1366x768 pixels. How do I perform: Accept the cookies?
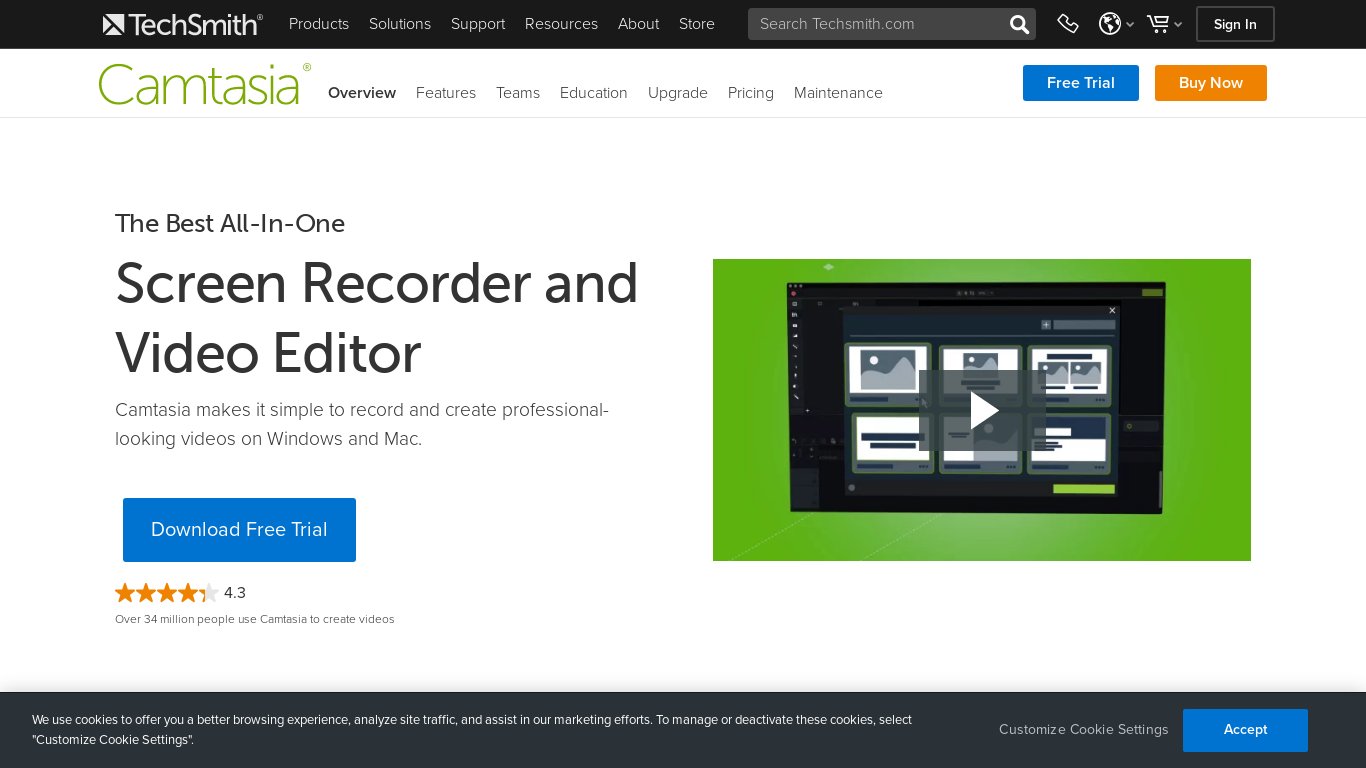point(1245,730)
